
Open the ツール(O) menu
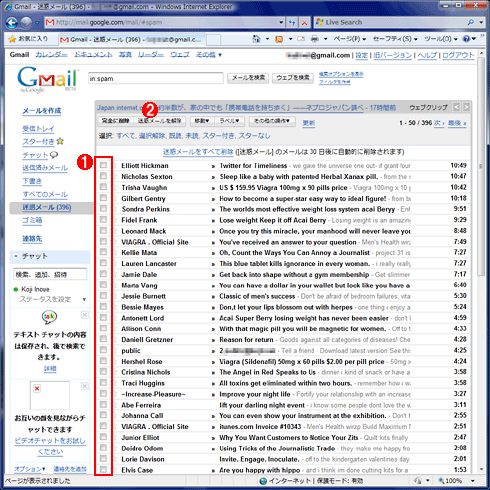click(x=441, y=39)
